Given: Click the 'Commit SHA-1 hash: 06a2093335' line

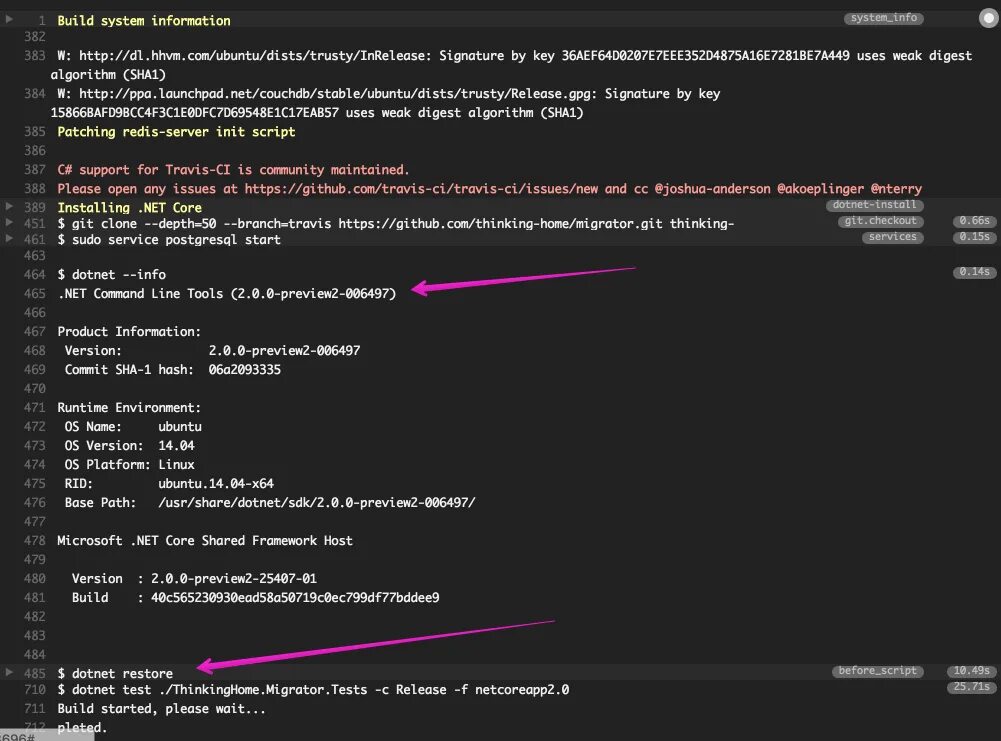Looking at the screenshot, I should click(172, 370).
